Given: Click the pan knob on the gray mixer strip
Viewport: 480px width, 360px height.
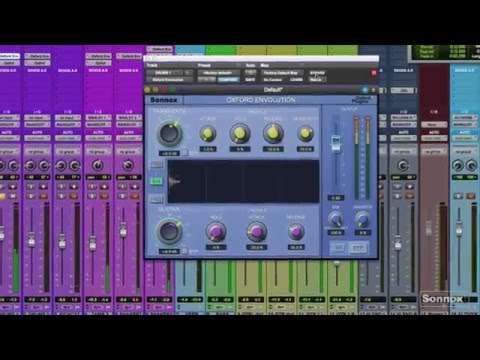Looking at the screenshot, I should (403, 165).
